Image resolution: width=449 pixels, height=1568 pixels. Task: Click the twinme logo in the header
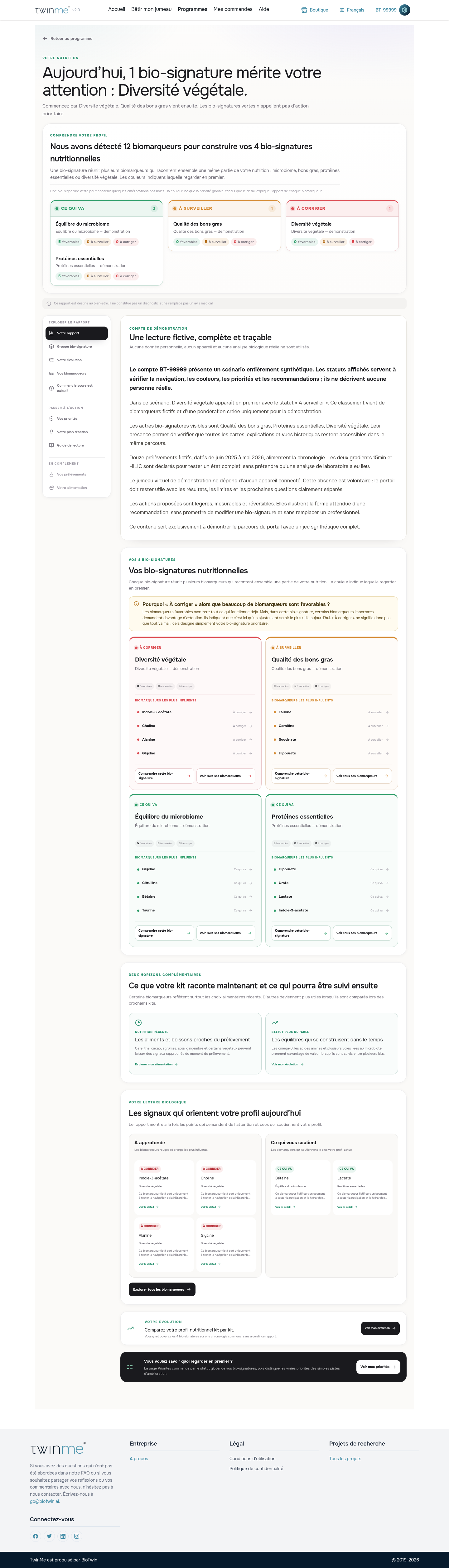pyautogui.click(x=52, y=10)
